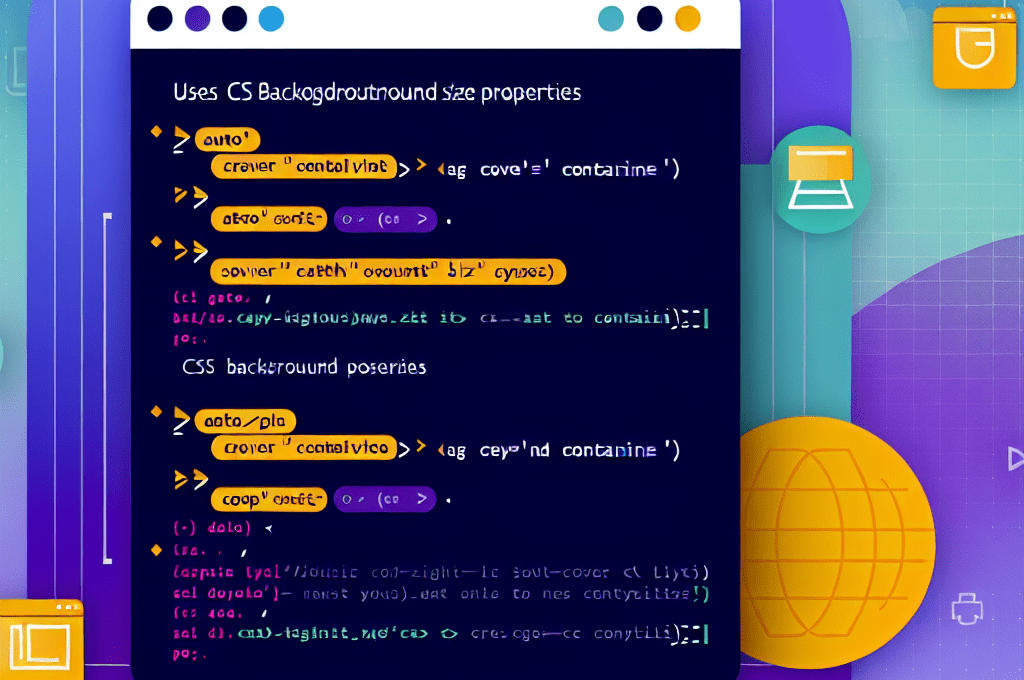
Task: Click the heading ending in "size properties"
Action: coord(377,92)
